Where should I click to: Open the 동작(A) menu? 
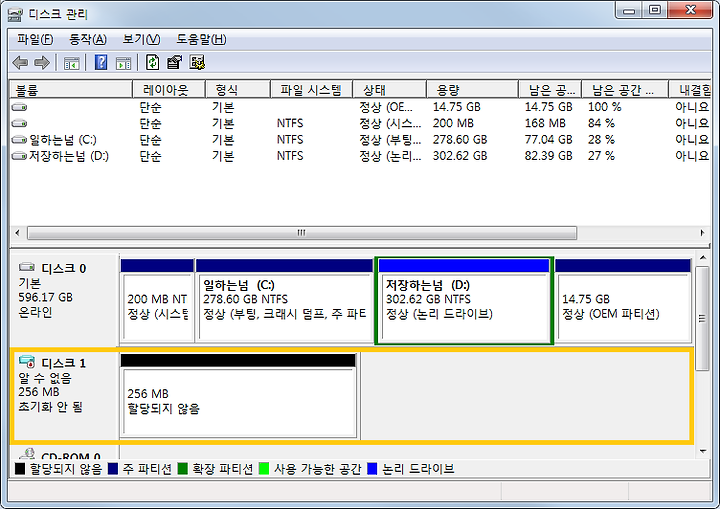88,40
